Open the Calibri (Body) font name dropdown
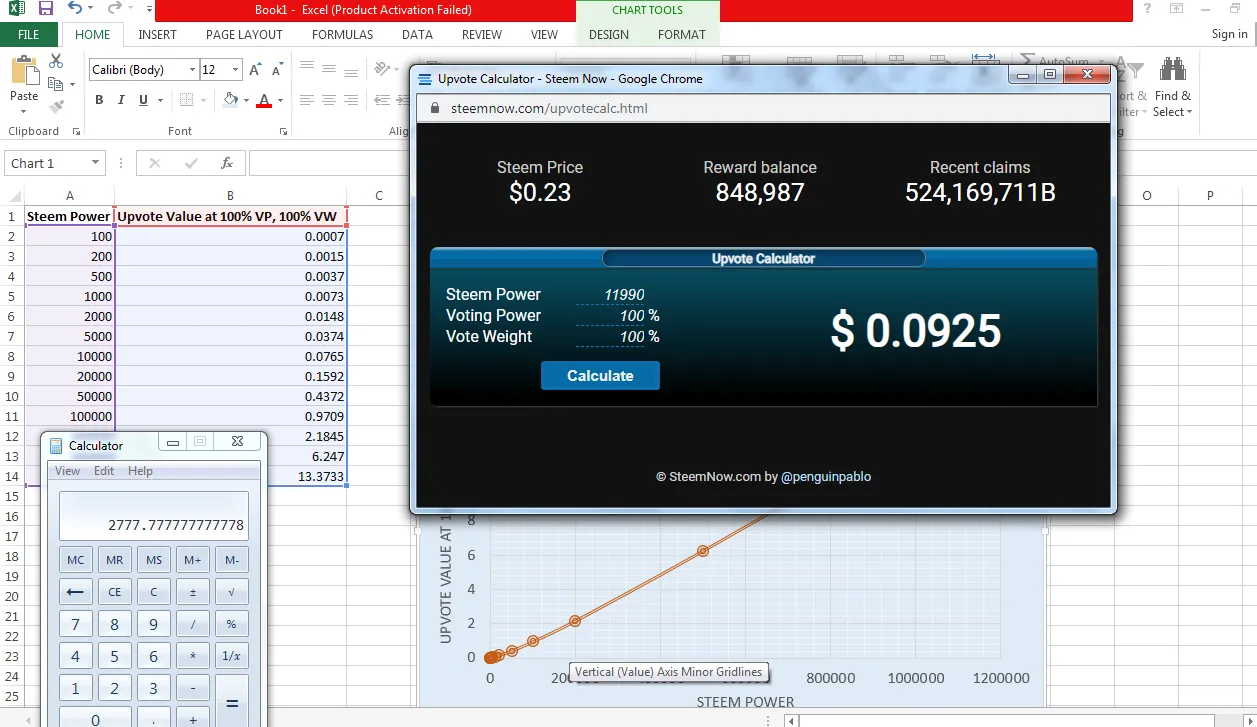 click(x=192, y=70)
